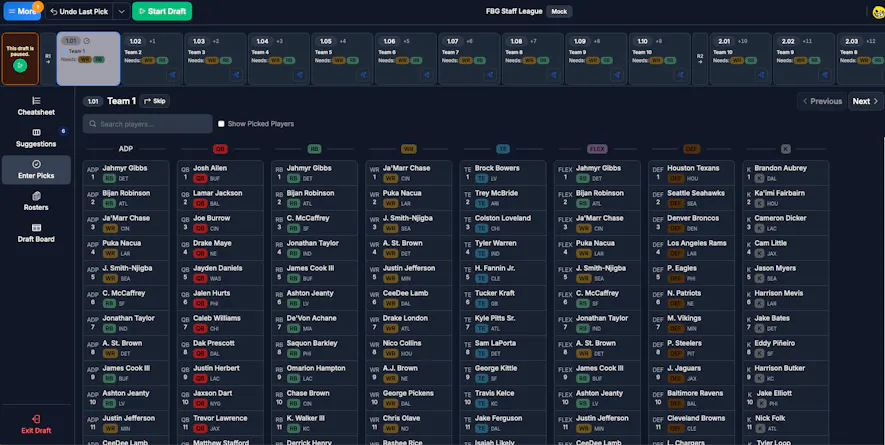Viewport: 885px width, 445px height.
Task: Click the trade icon on pick 1.07
Action: coord(490,75)
